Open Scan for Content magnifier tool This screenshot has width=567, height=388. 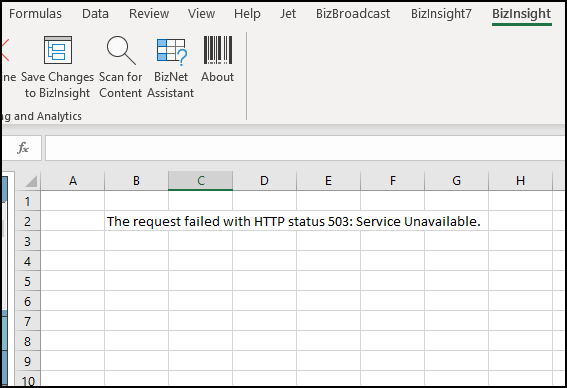[121, 50]
